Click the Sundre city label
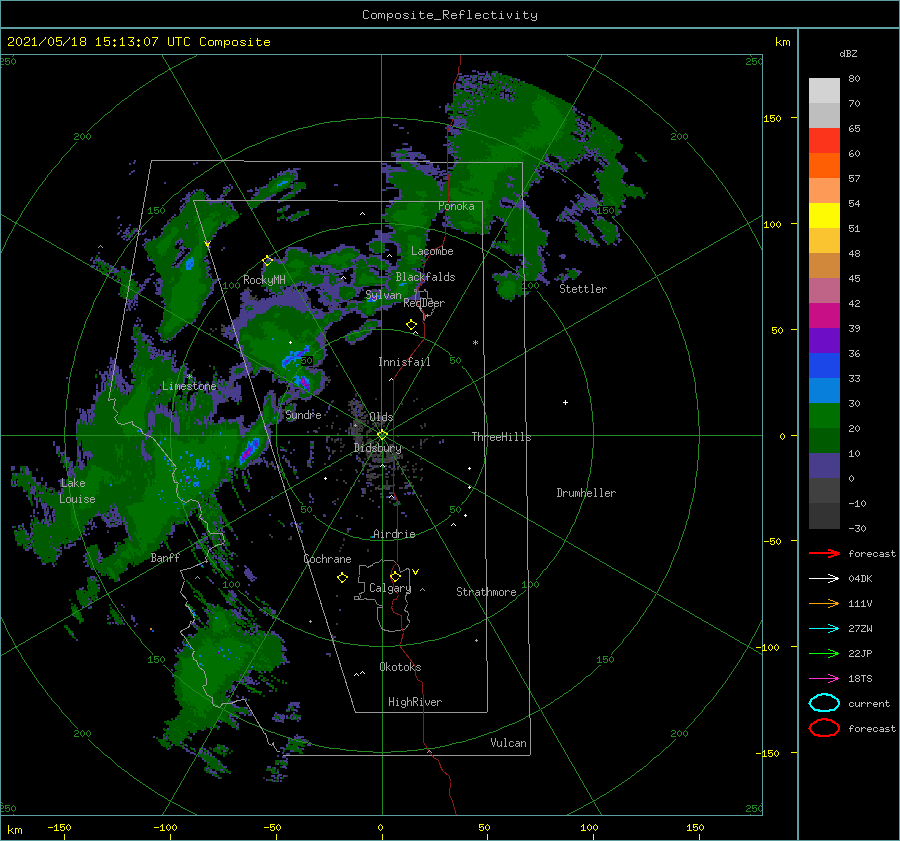The width and height of the screenshot is (900, 841). (303, 414)
